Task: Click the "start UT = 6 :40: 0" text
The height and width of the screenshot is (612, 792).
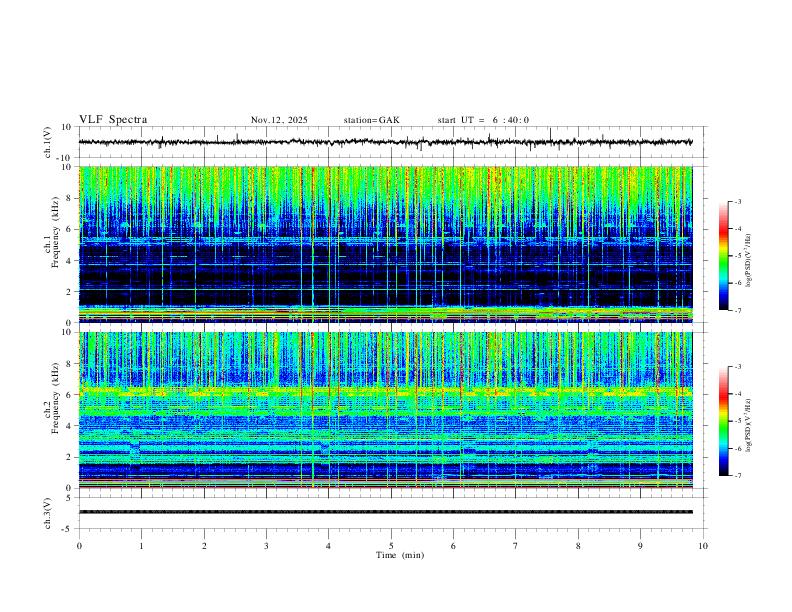Action: (483, 120)
